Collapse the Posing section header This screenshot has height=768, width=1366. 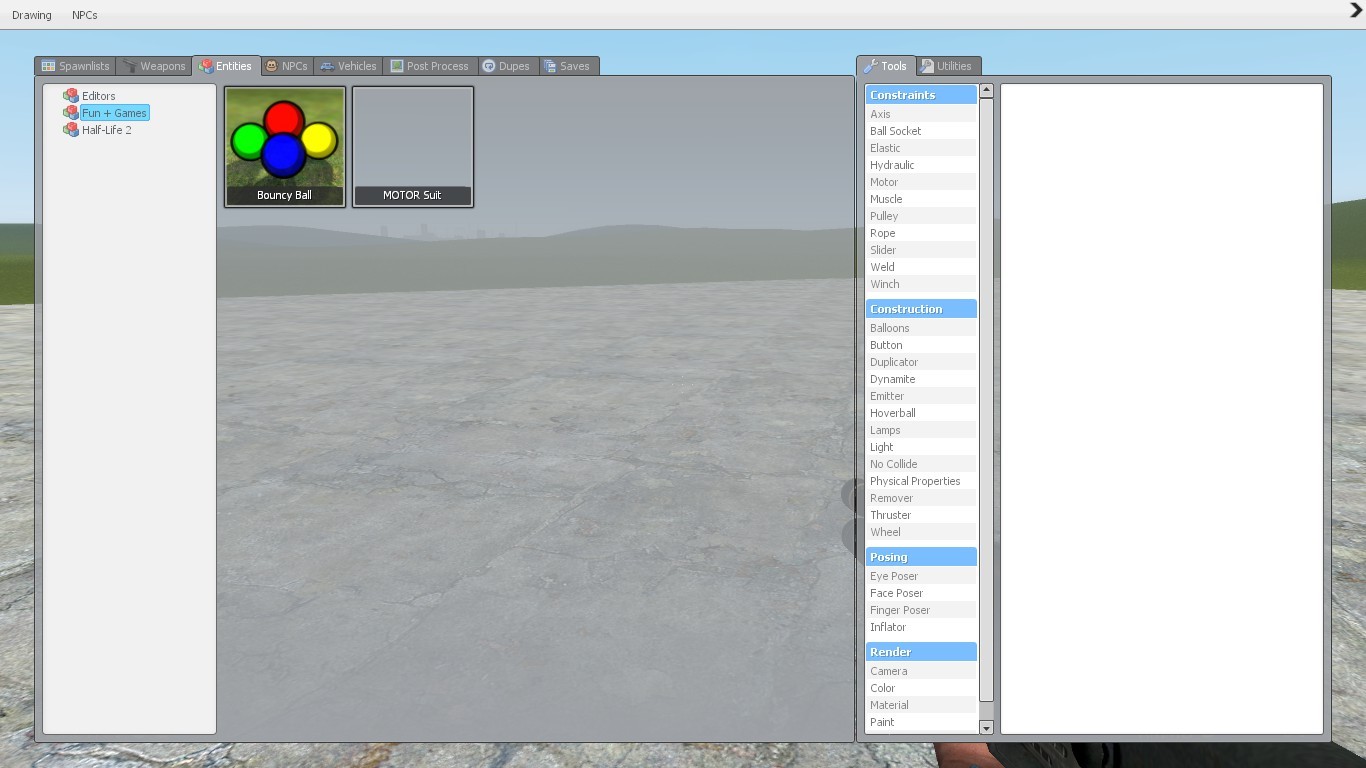point(920,557)
